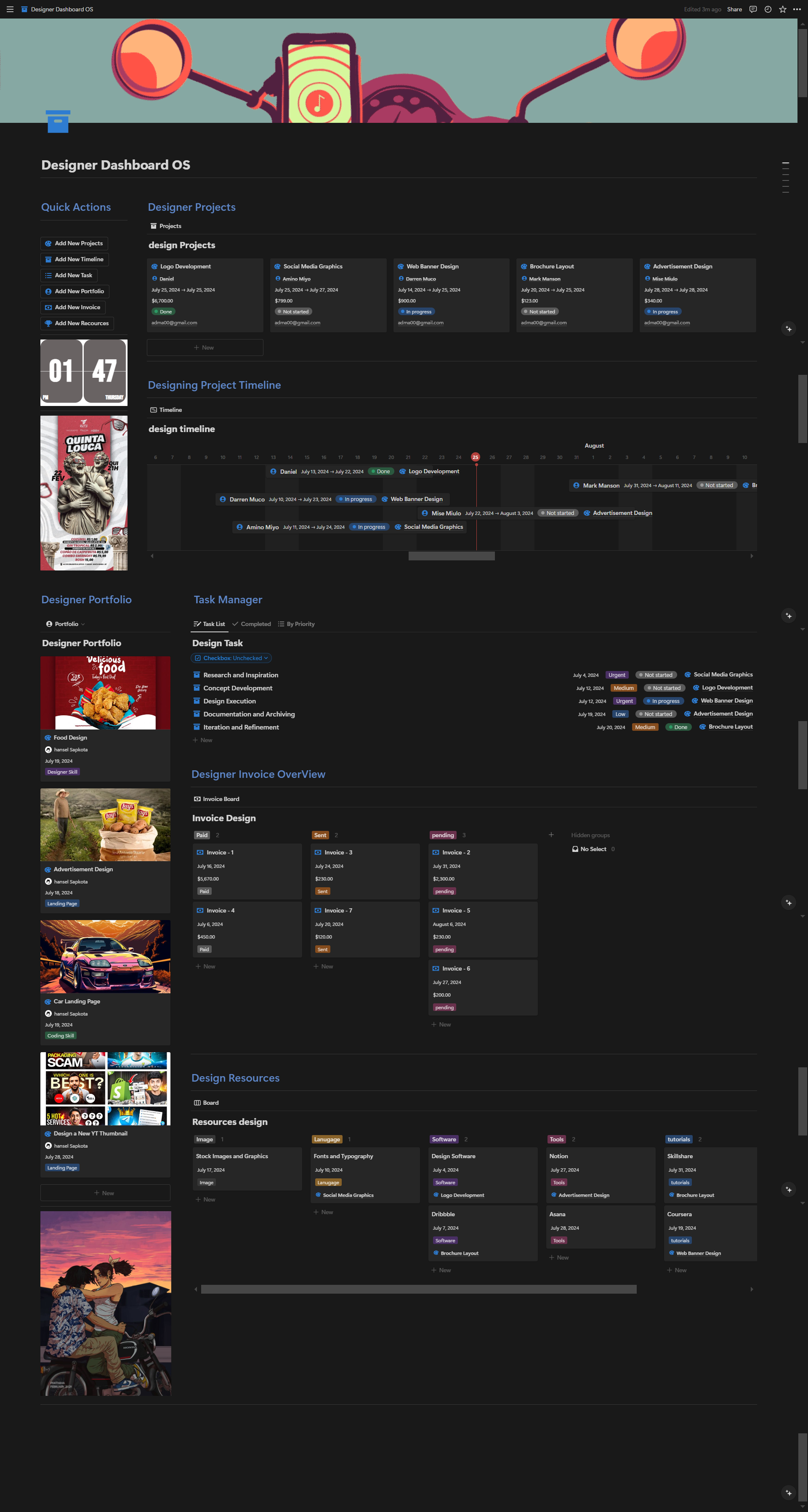The width and height of the screenshot is (808, 1512).
Task: View edit history using the clock icon
Action: [767, 9]
